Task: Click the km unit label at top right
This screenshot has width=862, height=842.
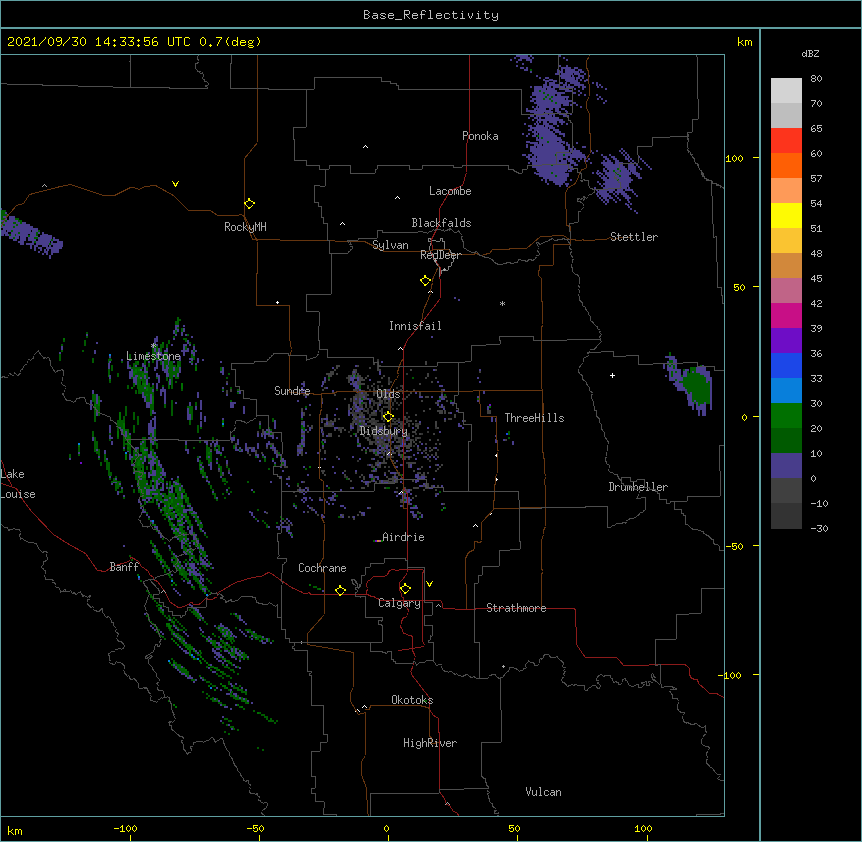Action: pyautogui.click(x=744, y=42)
